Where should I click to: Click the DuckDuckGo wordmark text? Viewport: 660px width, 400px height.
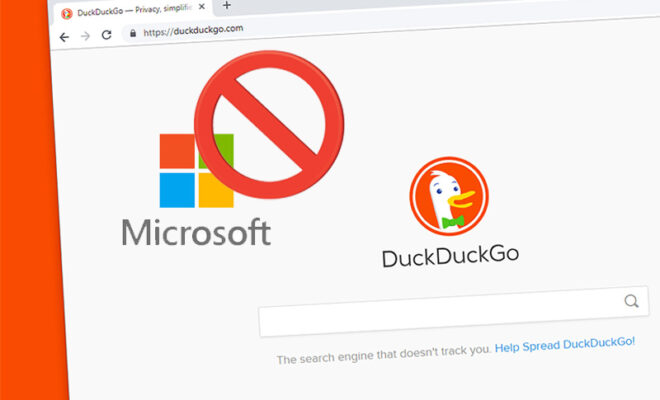pos(448,257)
